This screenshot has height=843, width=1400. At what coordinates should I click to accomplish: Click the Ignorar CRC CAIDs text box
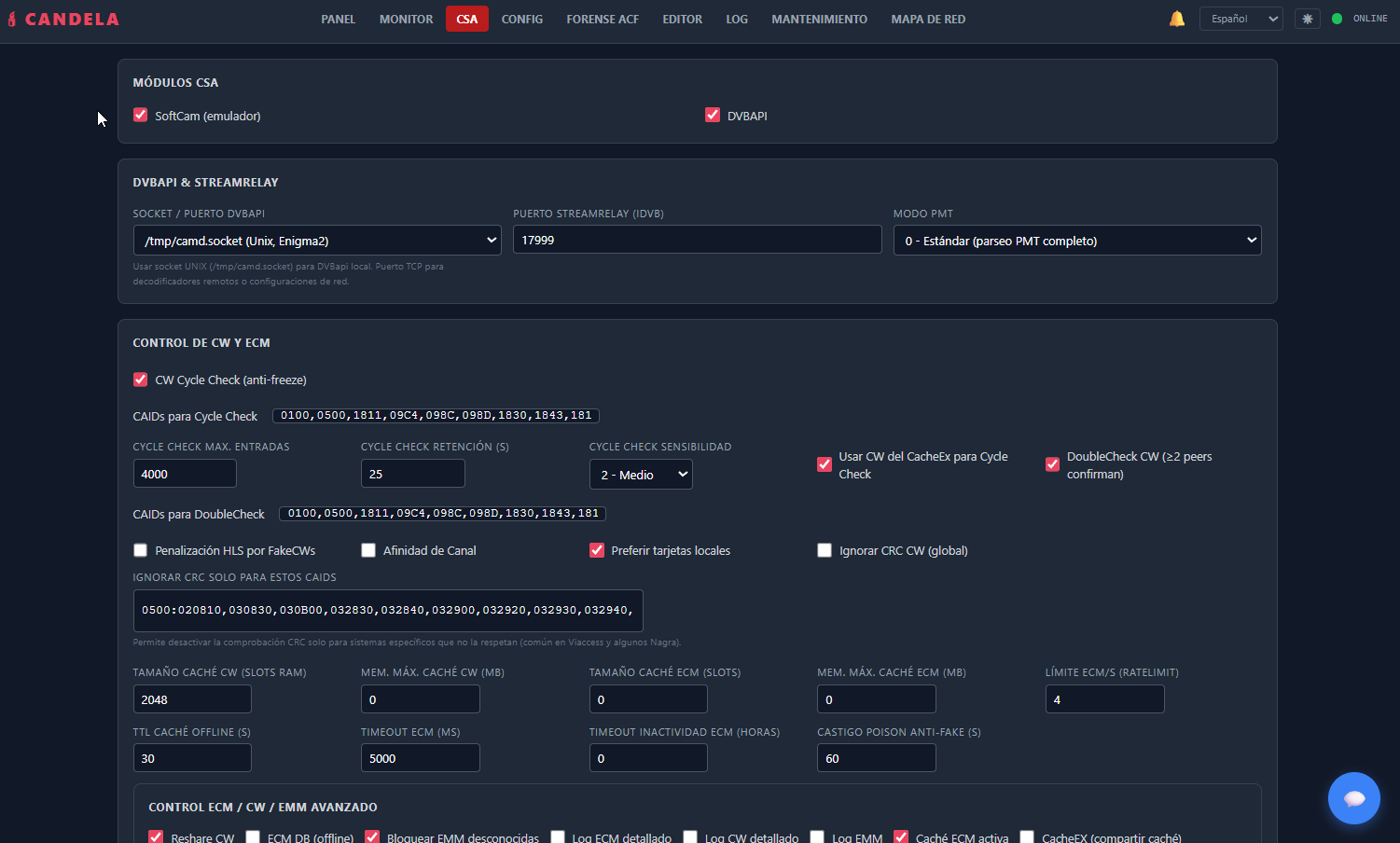(388, 611)
